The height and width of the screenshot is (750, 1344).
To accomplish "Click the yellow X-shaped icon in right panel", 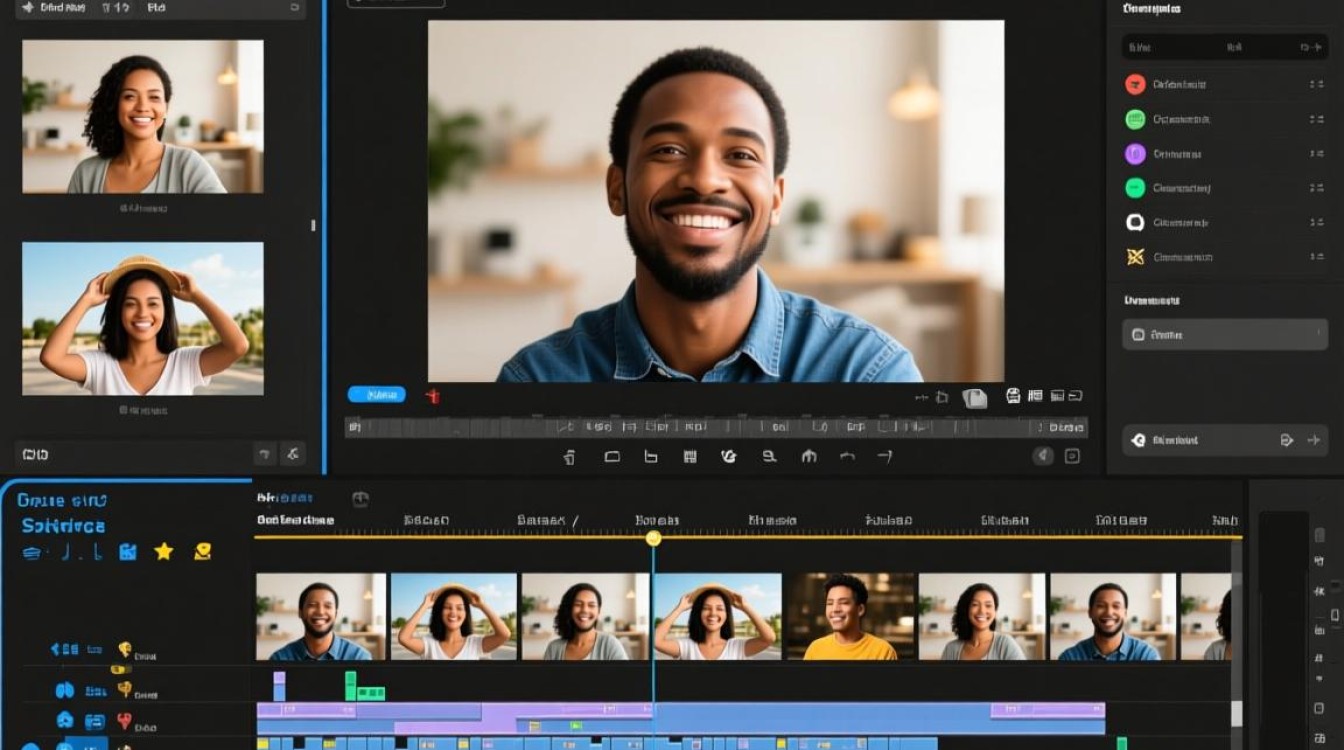I will pyautogui.click(x=1135, y=257).
